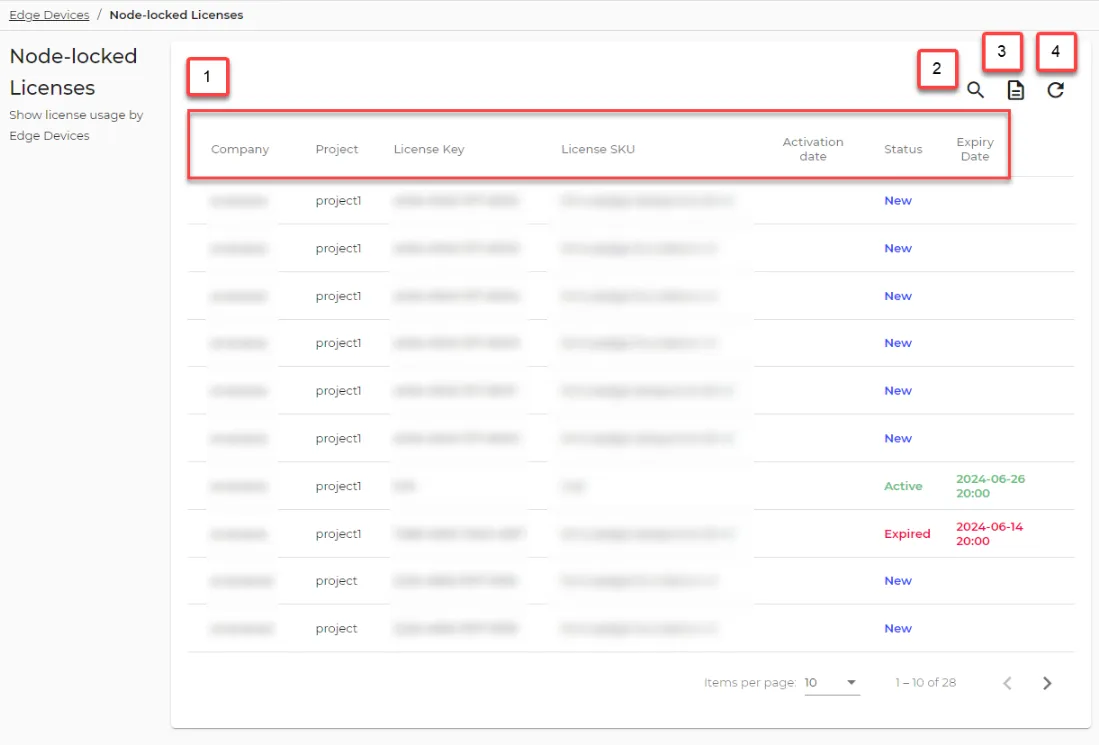Select the Expired status cell
Viewport: 1099px width, 745px height.
[907, 533]
